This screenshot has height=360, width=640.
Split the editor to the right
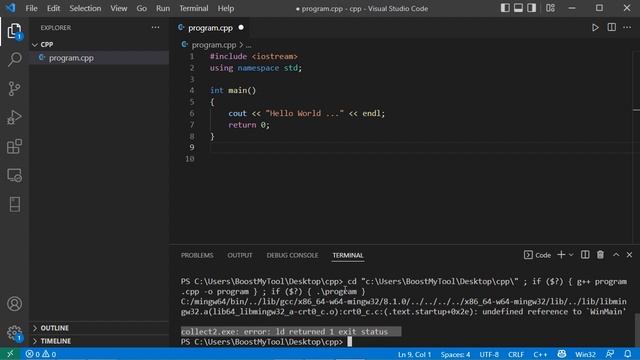(611, 27)
